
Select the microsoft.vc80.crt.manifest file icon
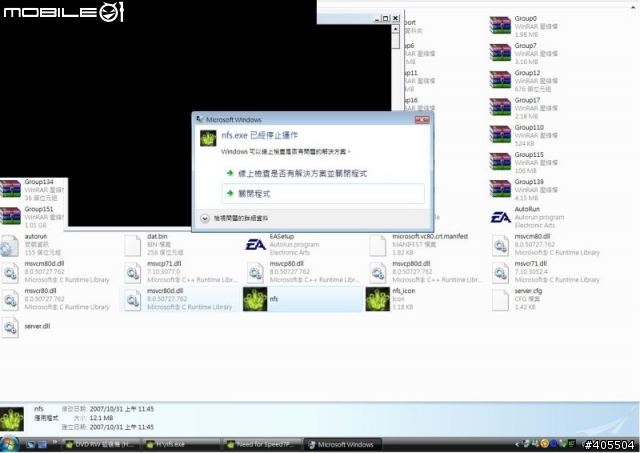tap(378, 246)
